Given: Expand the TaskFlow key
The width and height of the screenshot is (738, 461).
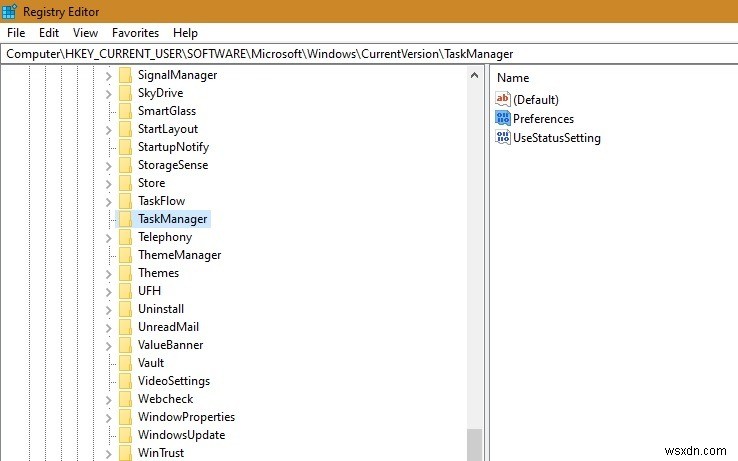Looking at the screenshot, I should (108, 202).
